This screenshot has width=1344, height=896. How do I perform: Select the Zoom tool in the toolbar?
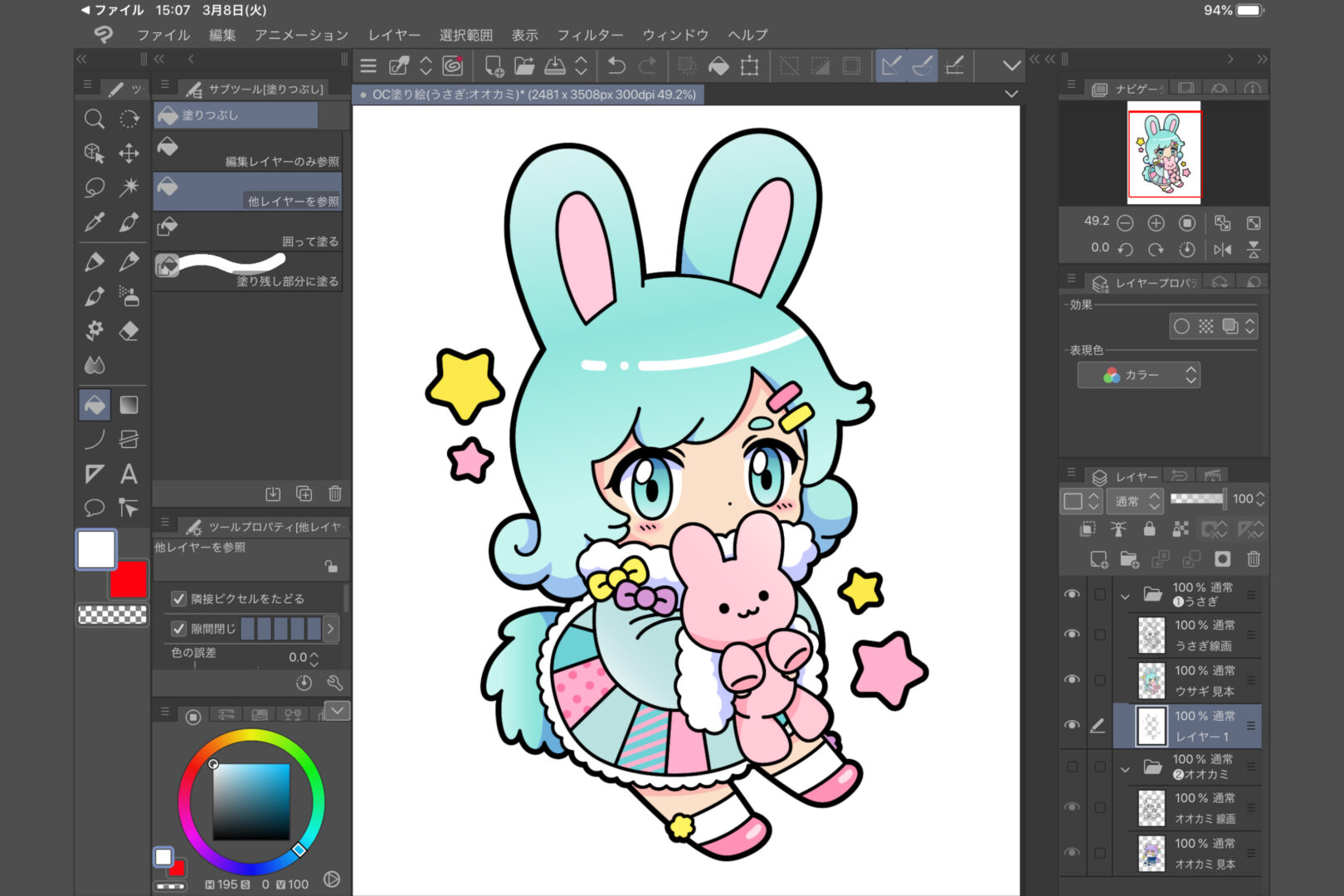(x=93, y=119)
